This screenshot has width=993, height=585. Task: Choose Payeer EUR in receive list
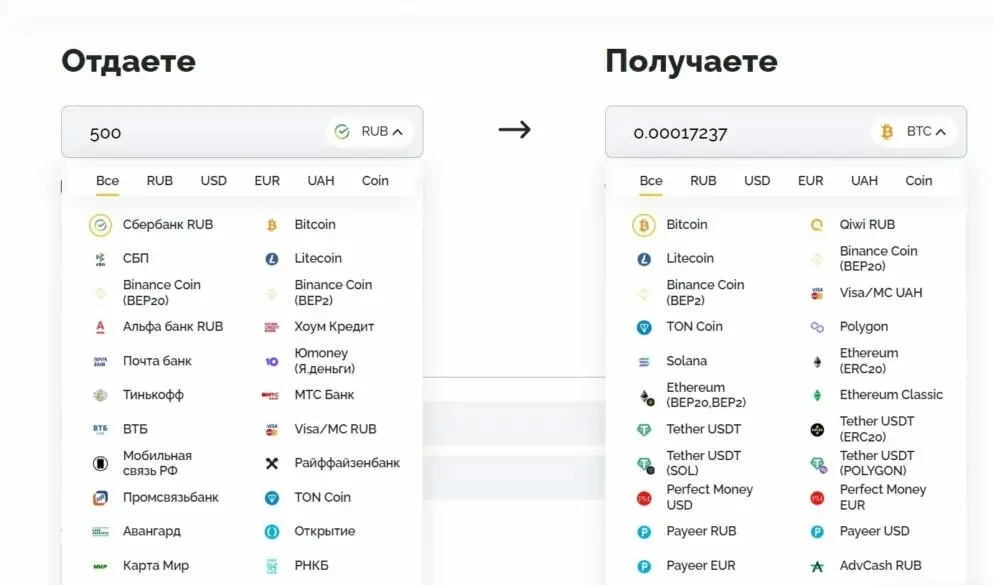700,565
